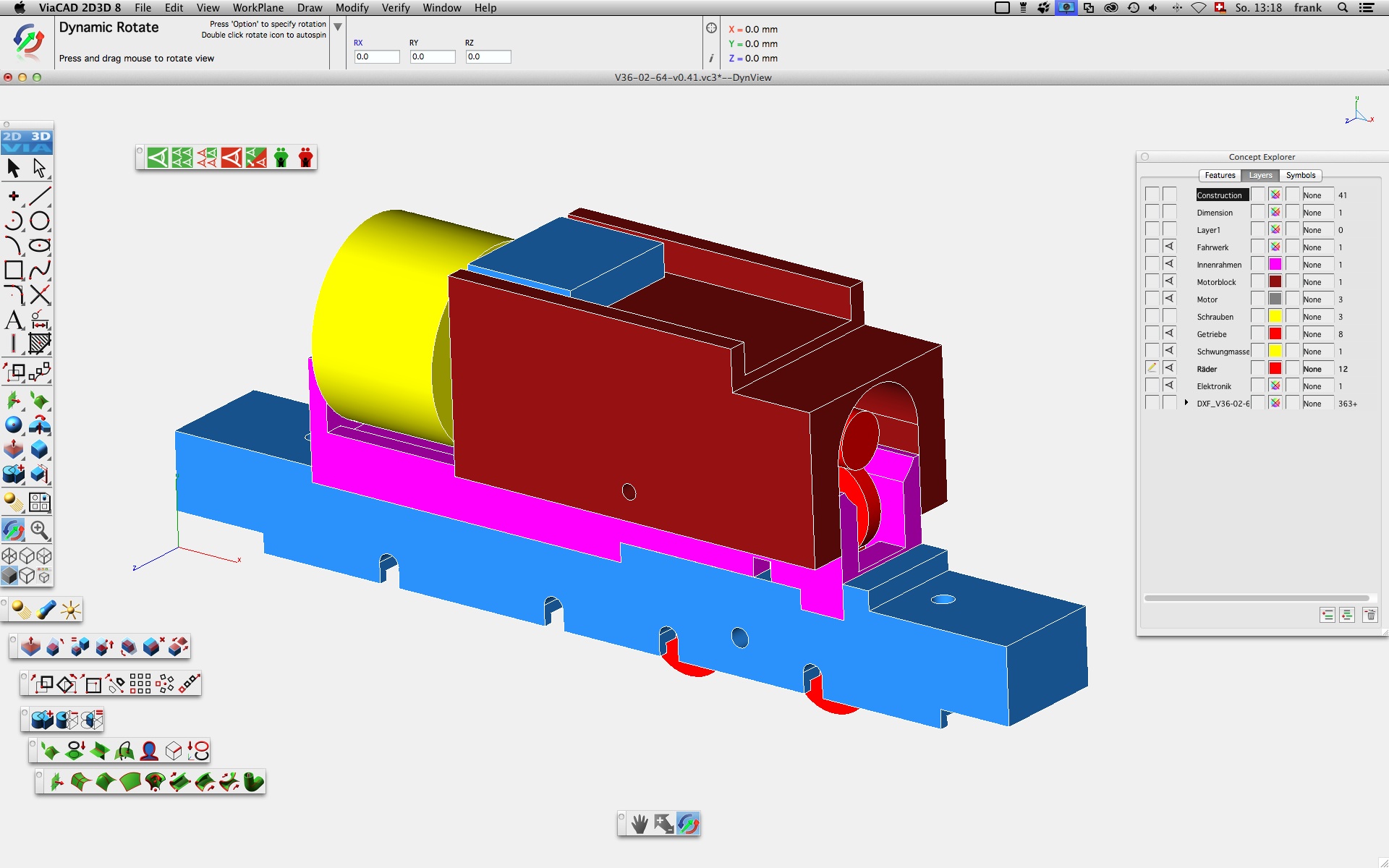
Task: Select the Trim scissors tool
Action: [40, 294]
